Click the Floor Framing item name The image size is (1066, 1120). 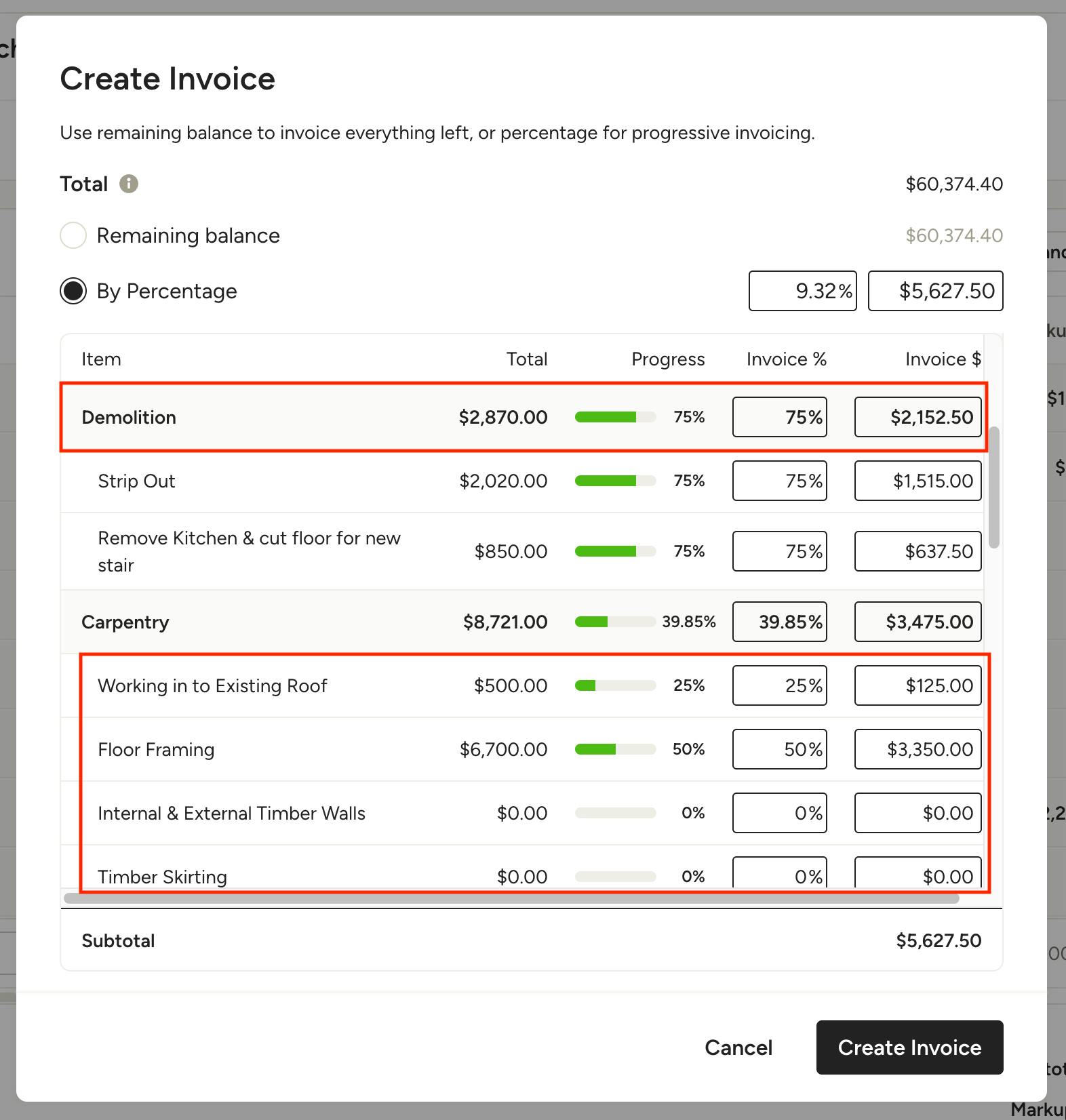click(x=156, y=749)
